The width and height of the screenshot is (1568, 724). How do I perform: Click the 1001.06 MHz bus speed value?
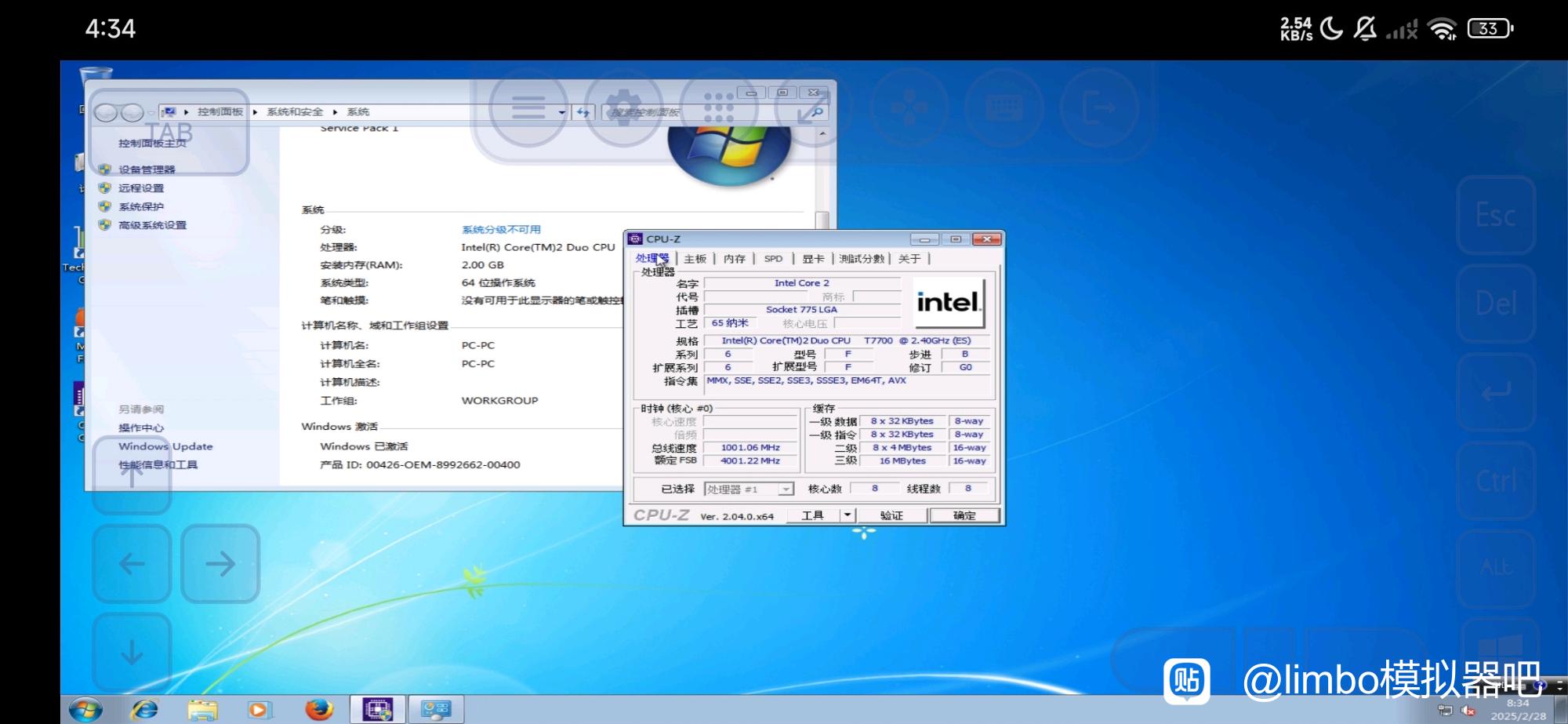750,448
